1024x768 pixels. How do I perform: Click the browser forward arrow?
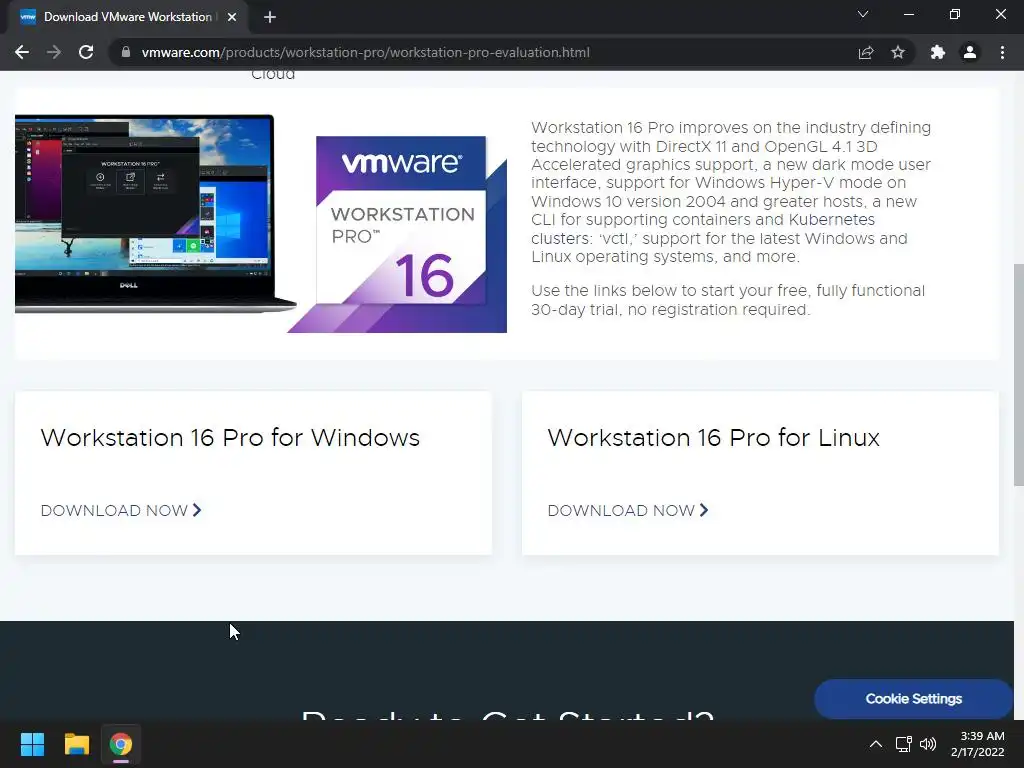point(54,52)
